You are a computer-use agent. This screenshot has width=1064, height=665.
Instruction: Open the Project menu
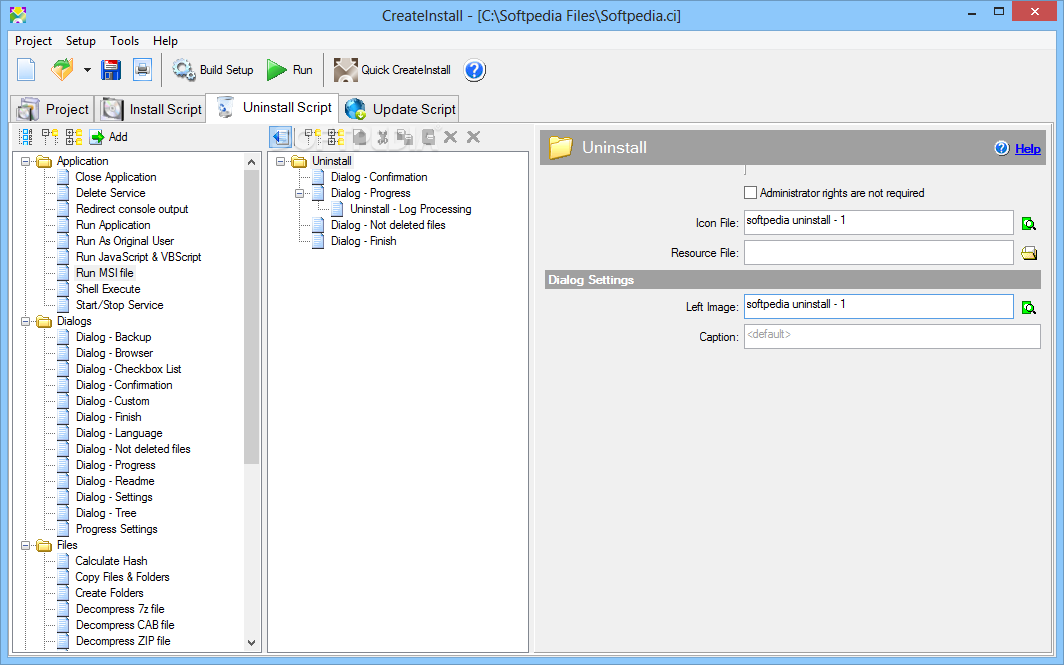[x=33, y=41]
